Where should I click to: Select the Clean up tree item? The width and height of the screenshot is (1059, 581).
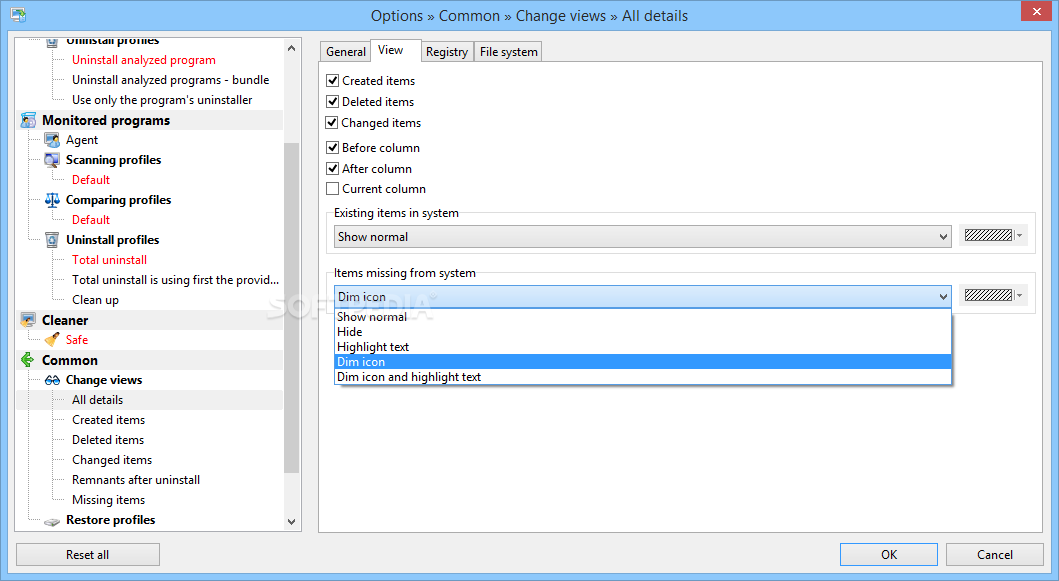point(95,300)
